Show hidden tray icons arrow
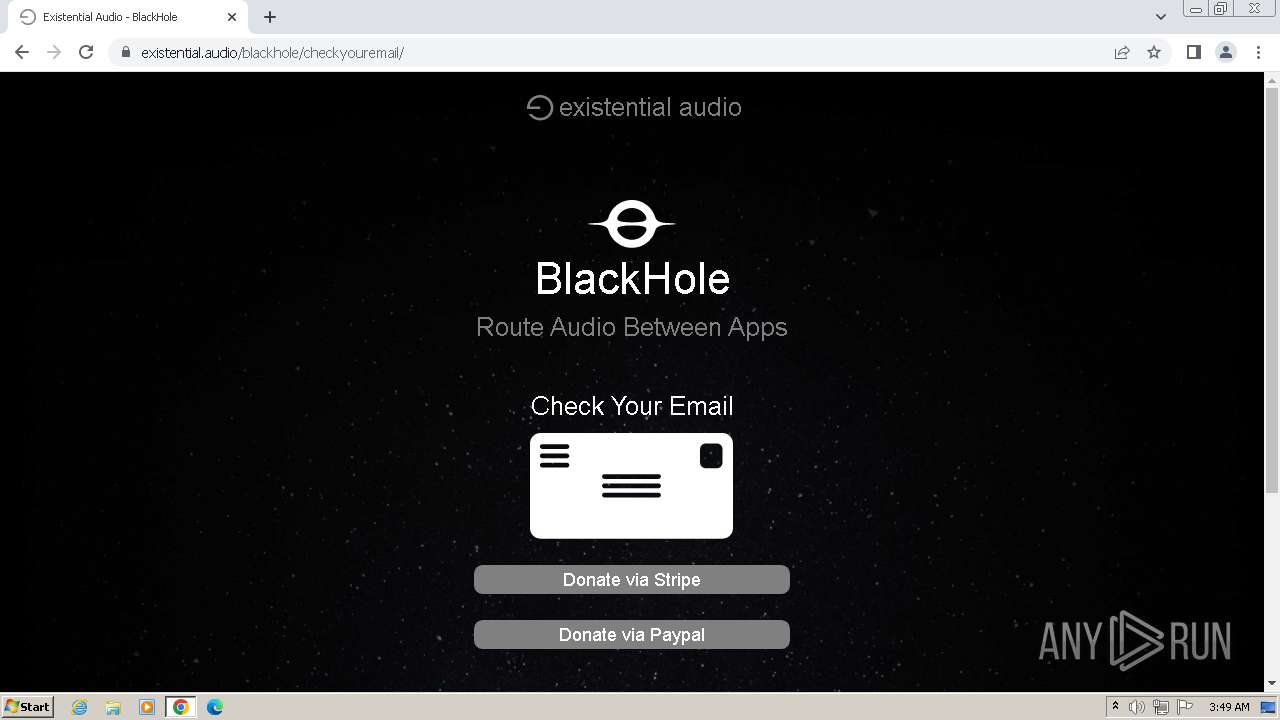The height and width of the screenshot is (720, 1280). point(1115,707)
